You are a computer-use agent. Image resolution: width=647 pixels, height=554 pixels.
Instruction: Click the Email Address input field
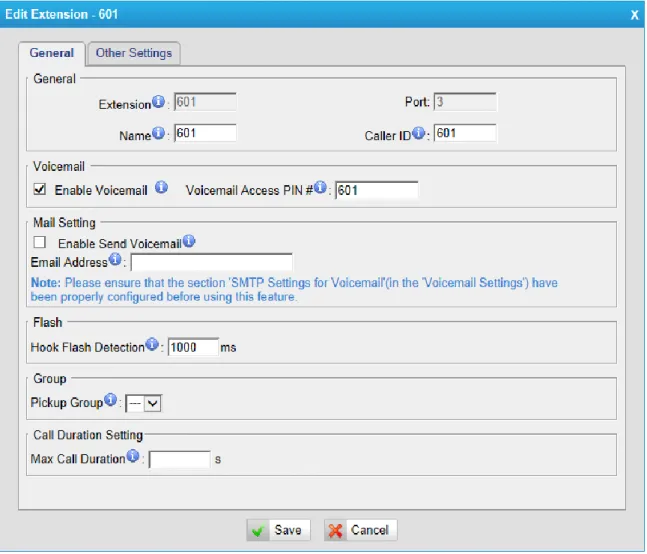coord(211,262)
